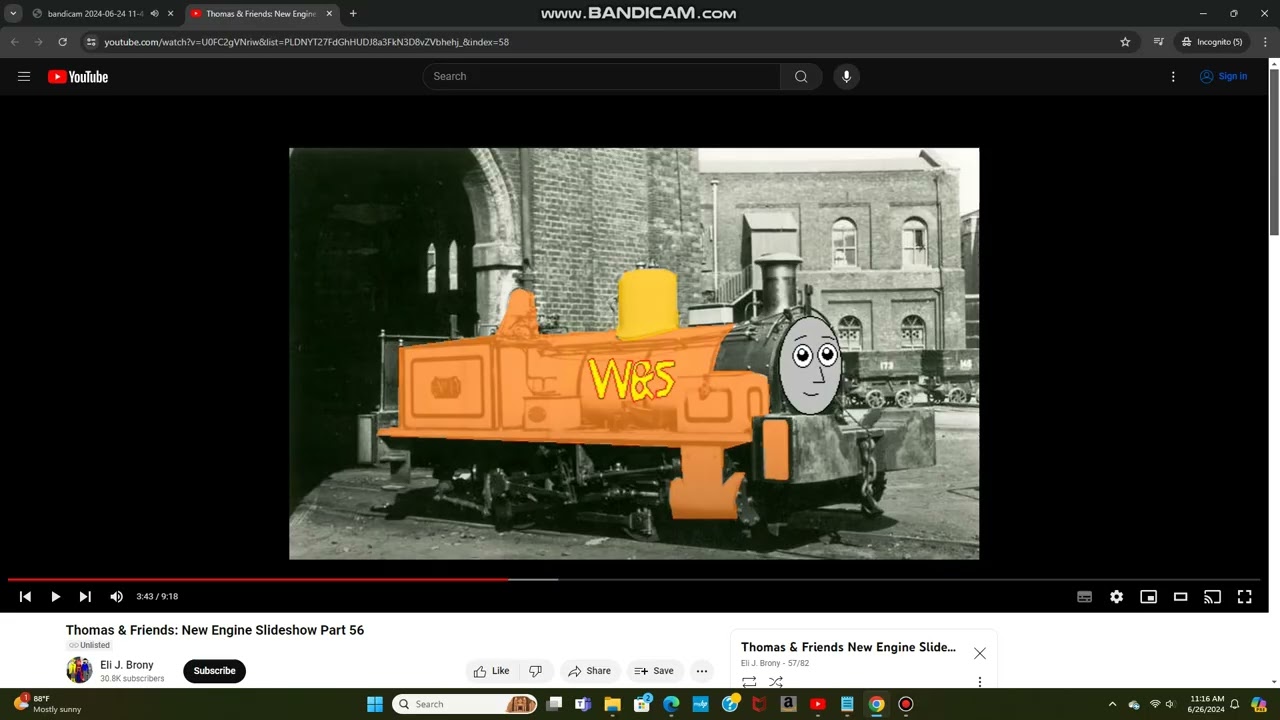Open the YouTube guide hamburger menu

tap(24, 76)
